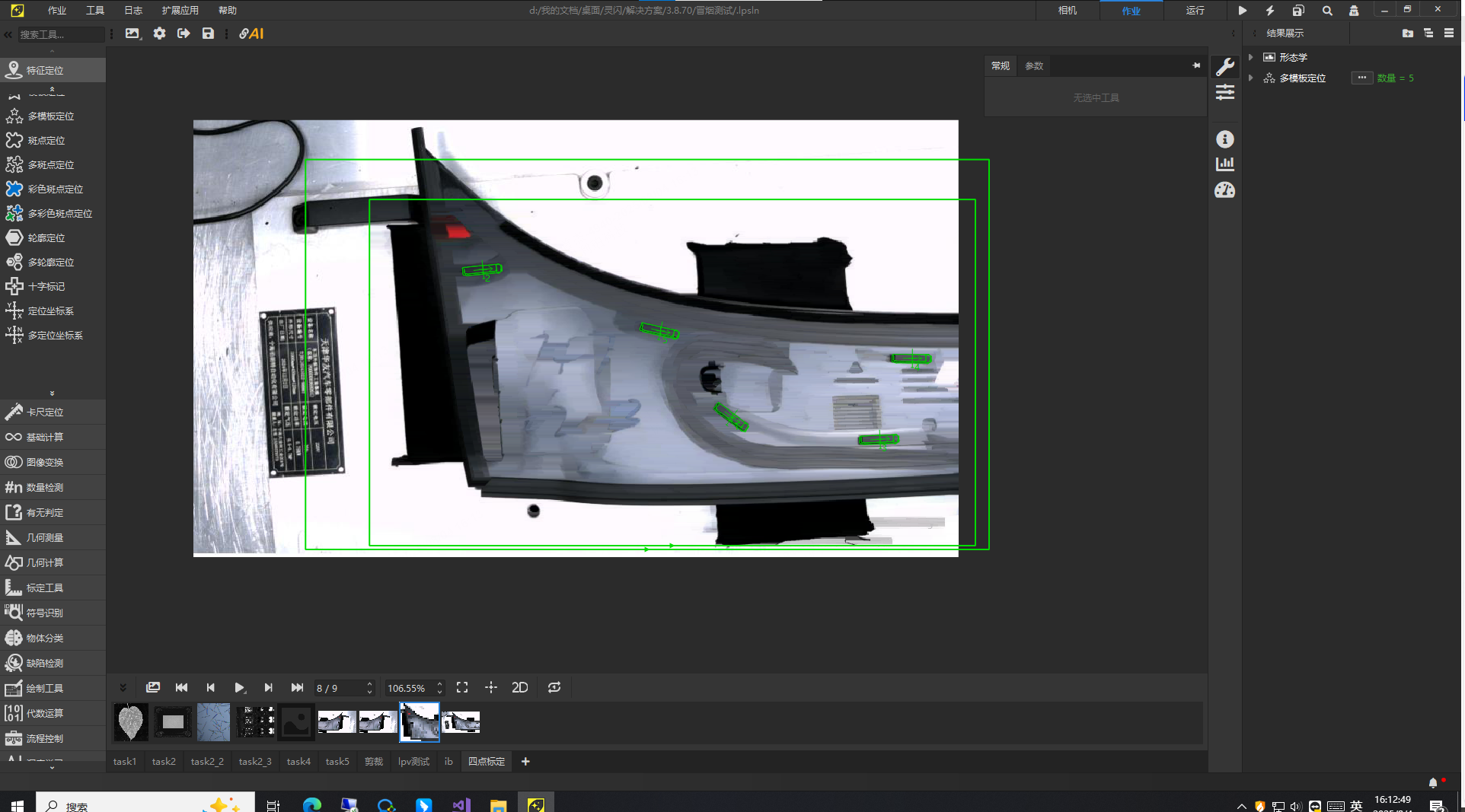Toggle the 2D view mode
1465x812 pixels.
click(x=520, y=688)
